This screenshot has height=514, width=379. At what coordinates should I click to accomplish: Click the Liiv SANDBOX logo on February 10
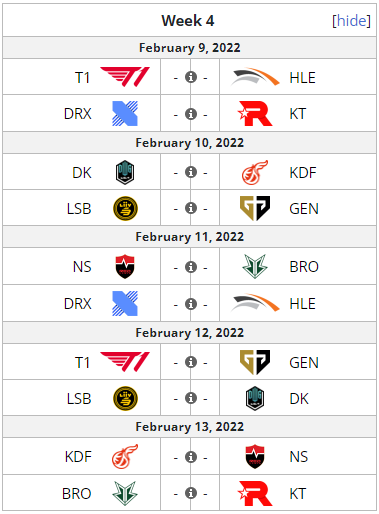tap(125, 209)
